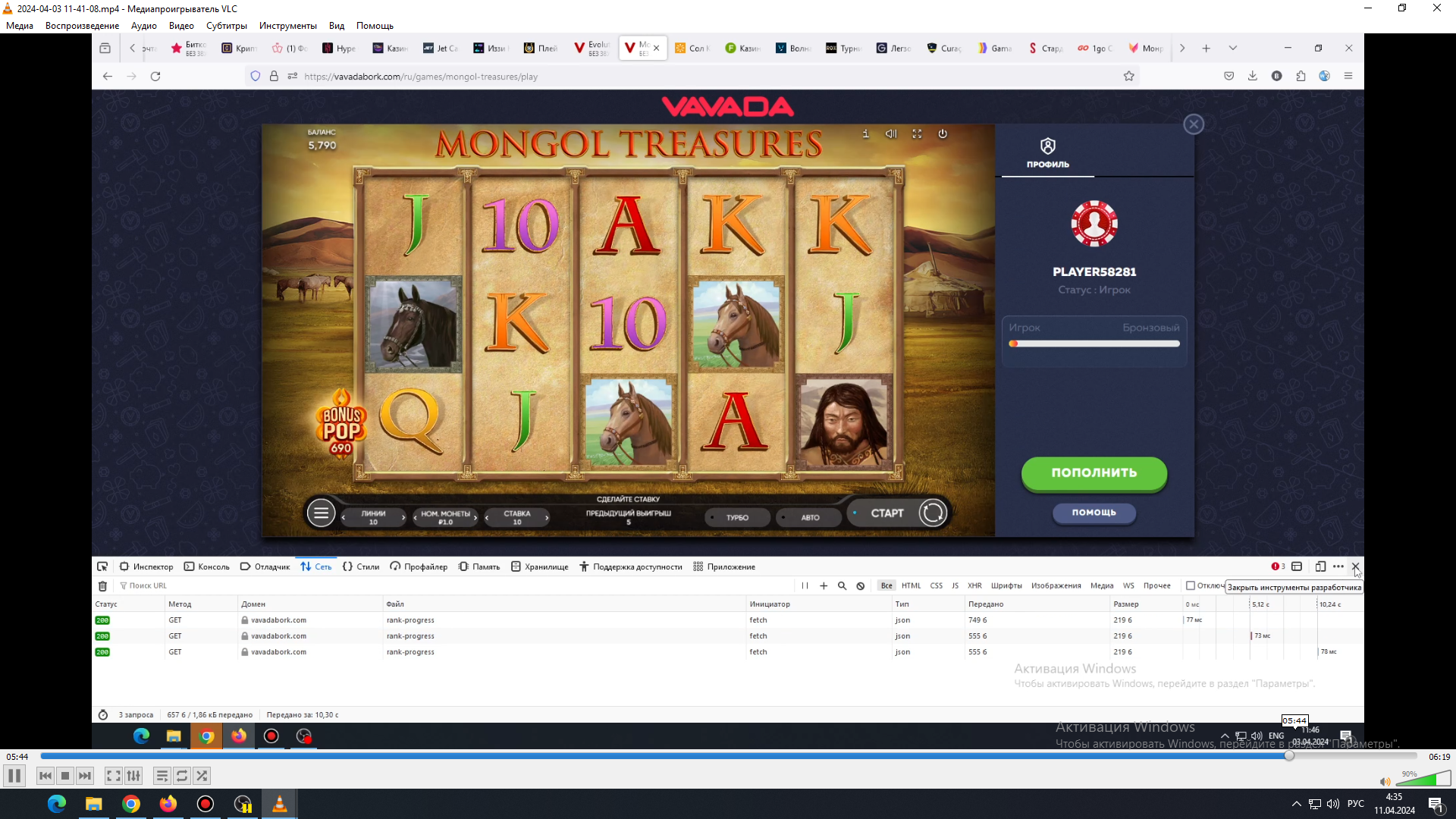Toggle VLC fullscreen mode icon
The image size is (1456, 819).
tap(113, 776)
